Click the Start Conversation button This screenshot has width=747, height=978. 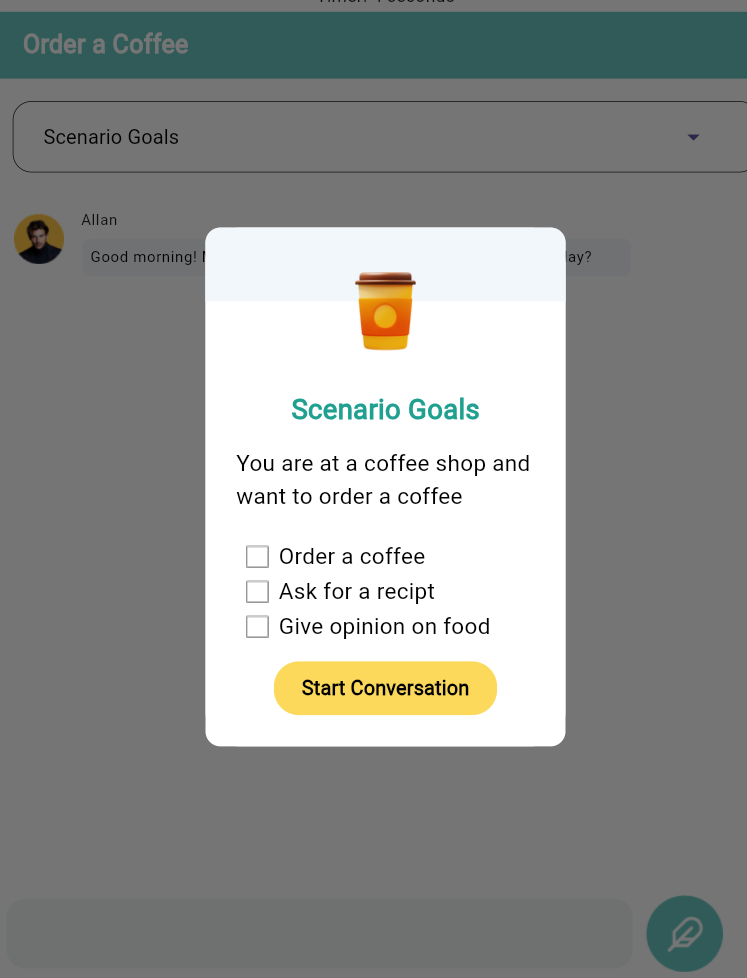[x=385, y=688]
